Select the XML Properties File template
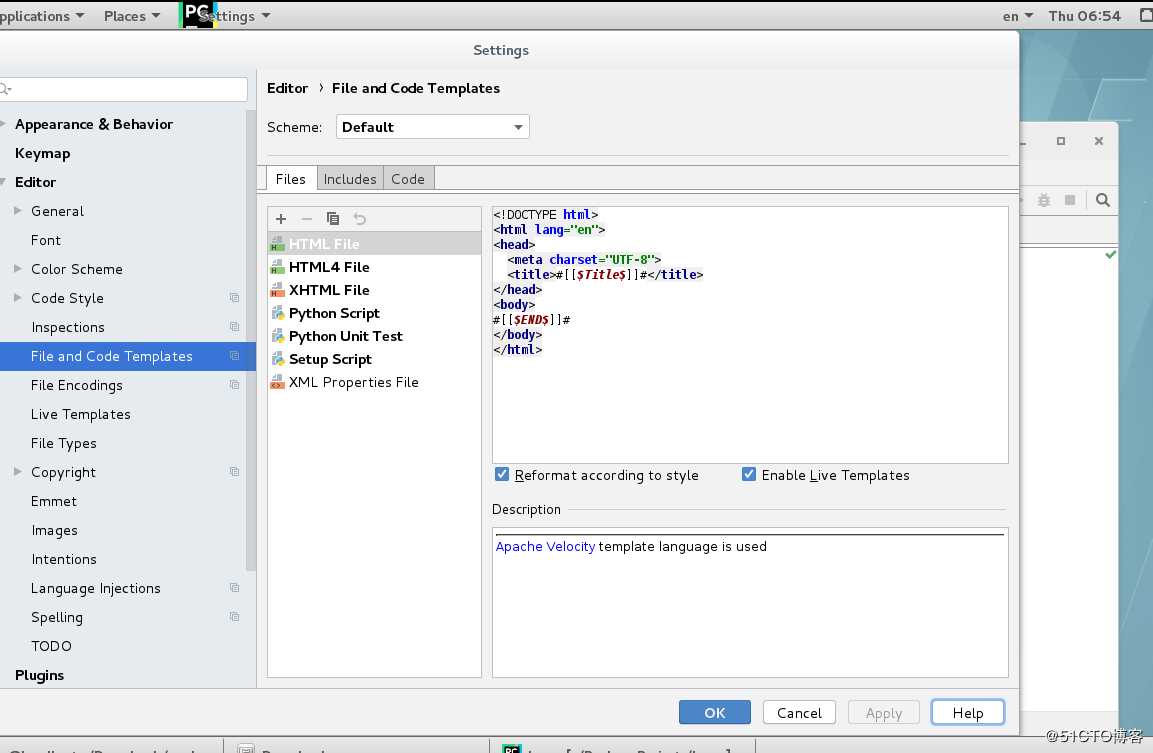1153x753 pixels. pos(374,382)
